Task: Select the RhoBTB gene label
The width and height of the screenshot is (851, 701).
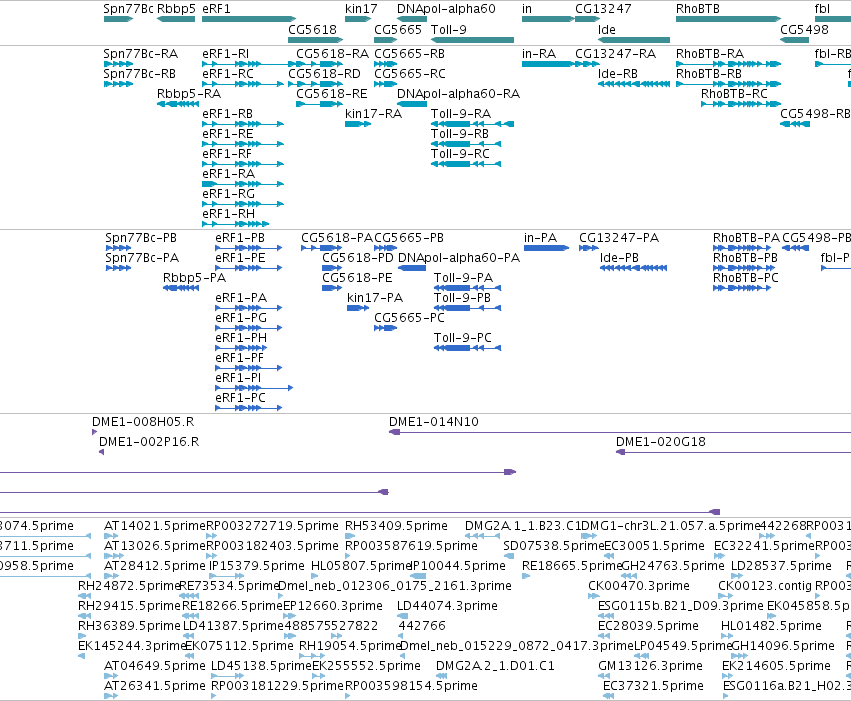Action: coord(697,9)
